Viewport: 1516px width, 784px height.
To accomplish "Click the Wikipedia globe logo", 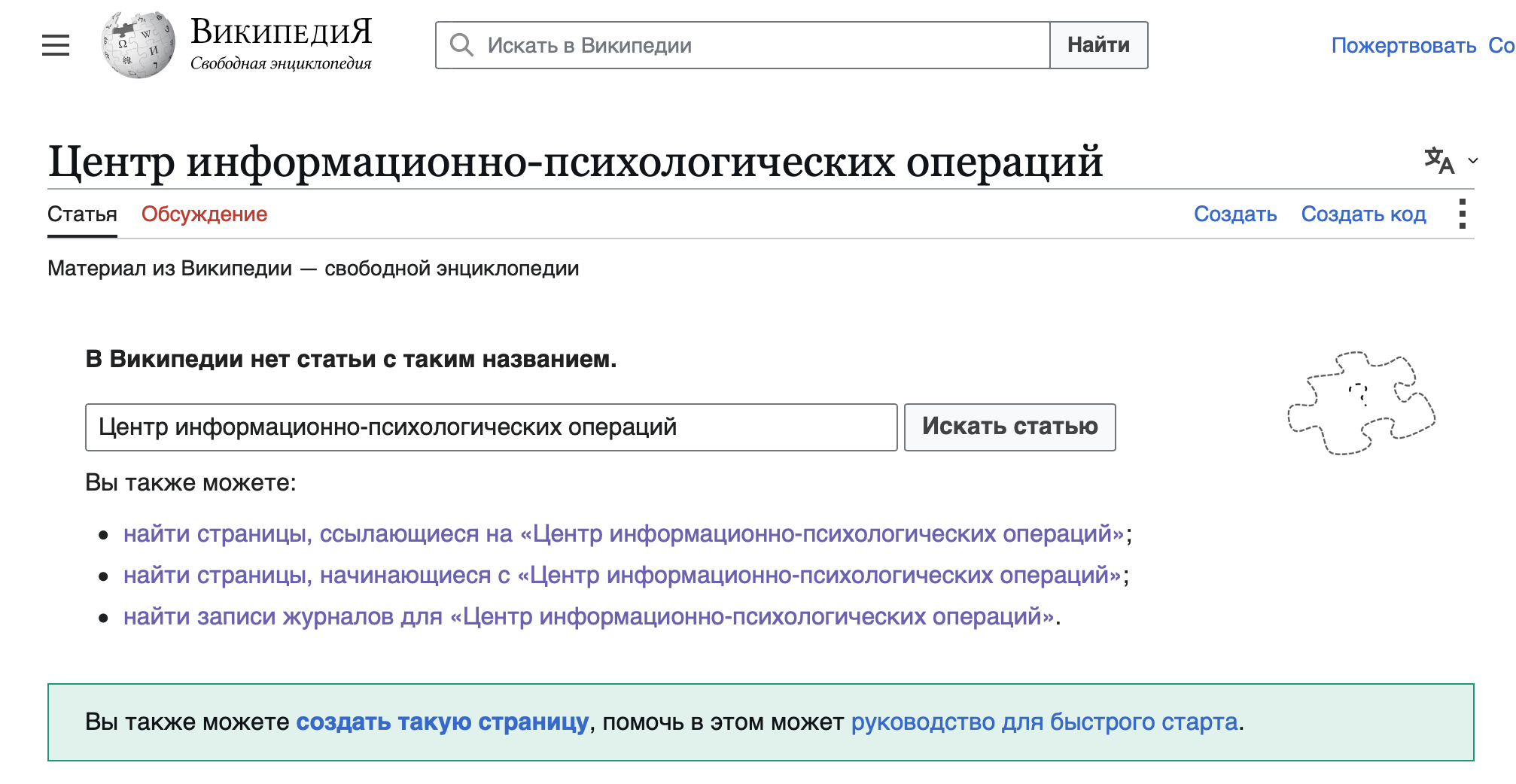I will [138, 44].
